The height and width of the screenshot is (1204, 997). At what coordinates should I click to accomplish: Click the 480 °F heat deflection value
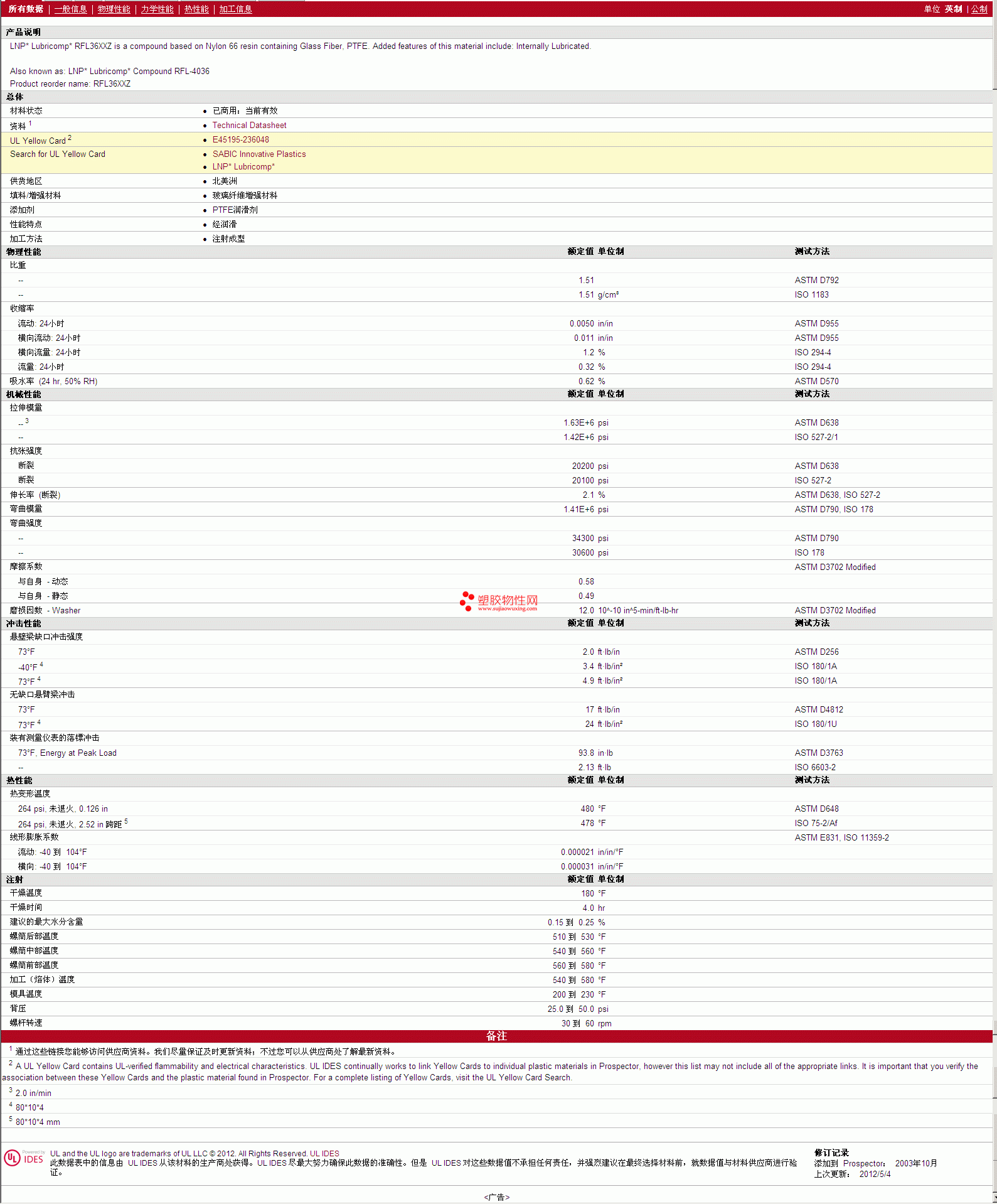[x=593, y=809]
